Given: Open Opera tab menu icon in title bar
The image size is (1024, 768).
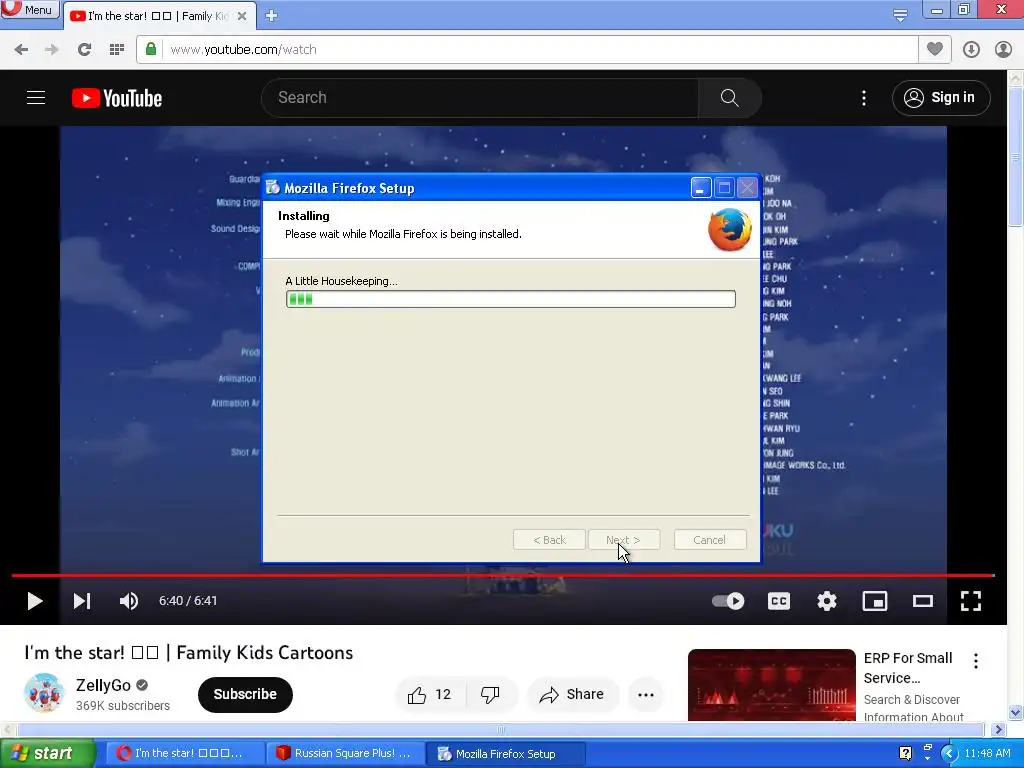Looking at the screenshot, I should coord(900,15).
